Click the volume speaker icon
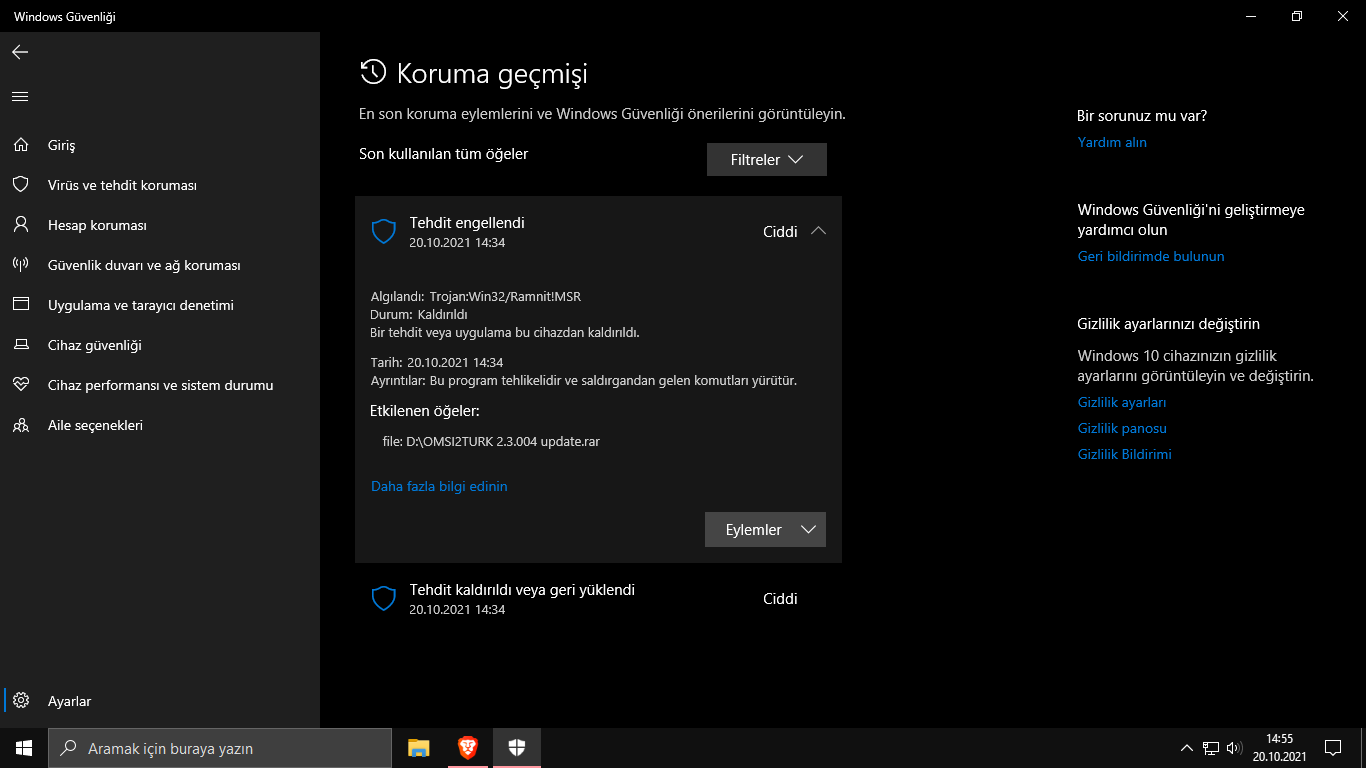Viewport: 1366px width, 768px height. [1234, 748]
